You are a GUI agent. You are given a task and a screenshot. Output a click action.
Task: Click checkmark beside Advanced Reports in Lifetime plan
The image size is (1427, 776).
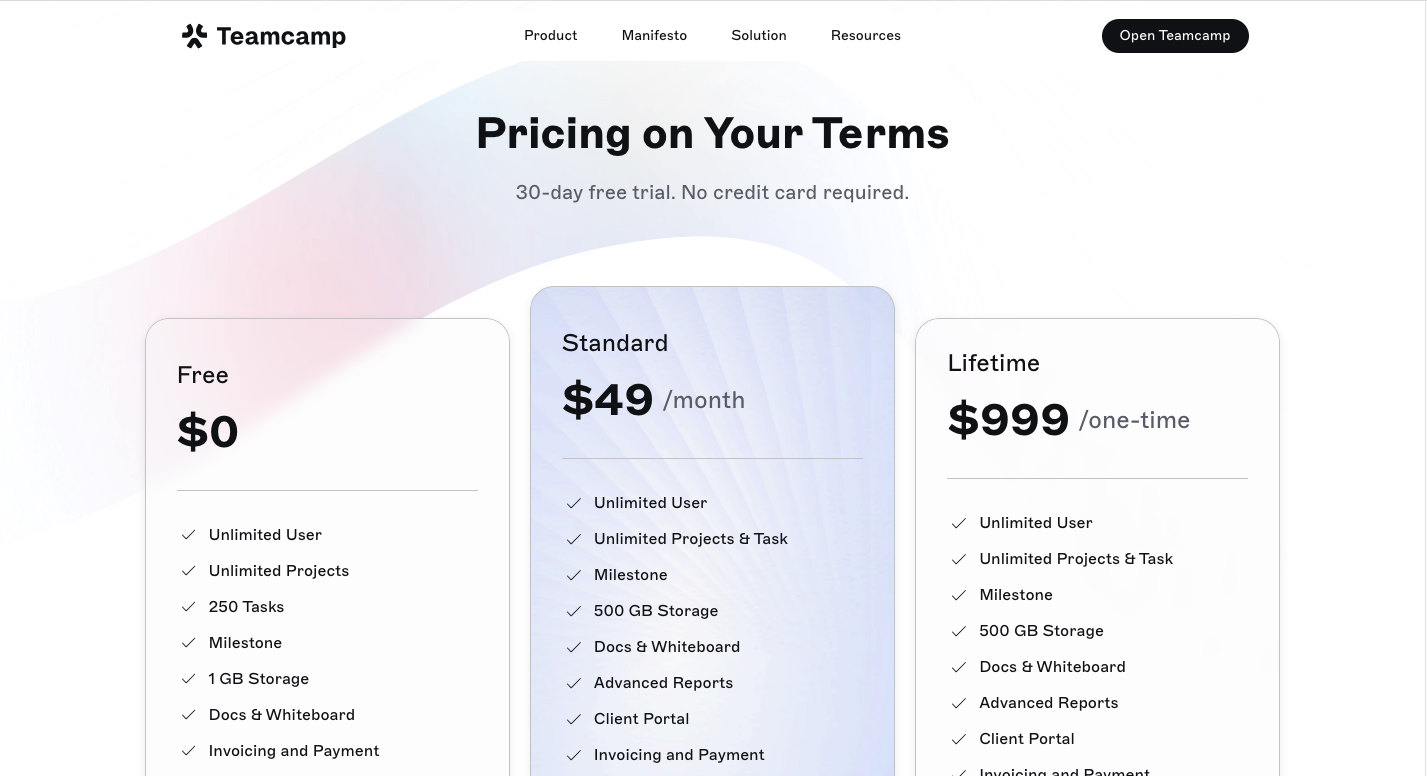[x=959, y=703]
